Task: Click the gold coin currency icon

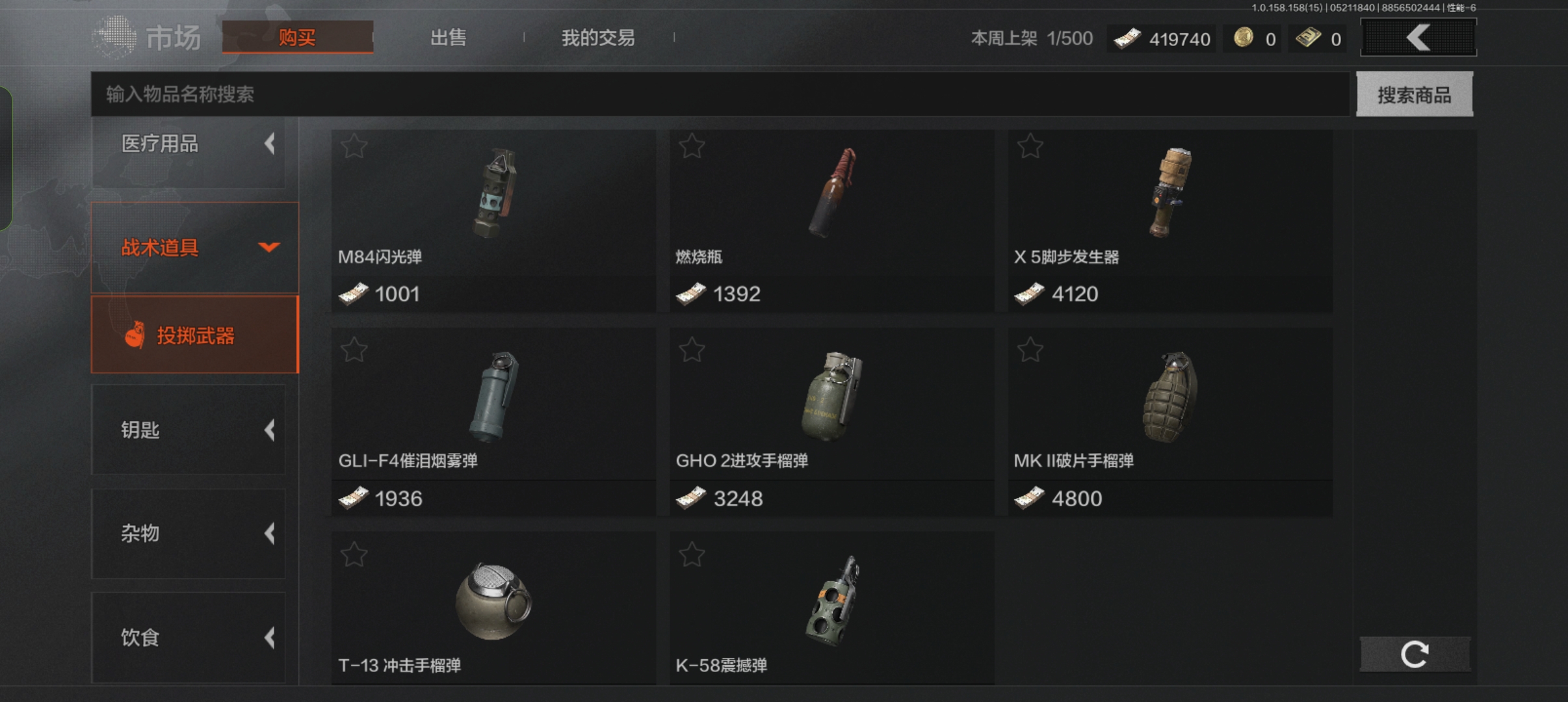Action: (1244, 38)
